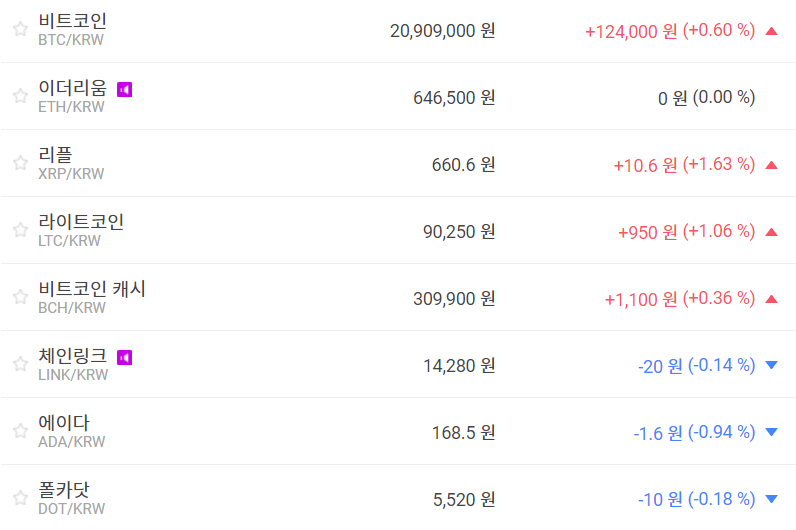This screenshot has height=530, width=796.
Task: Mark Bitcoin Cash as favorite star
Action: [x=20, y=297]
